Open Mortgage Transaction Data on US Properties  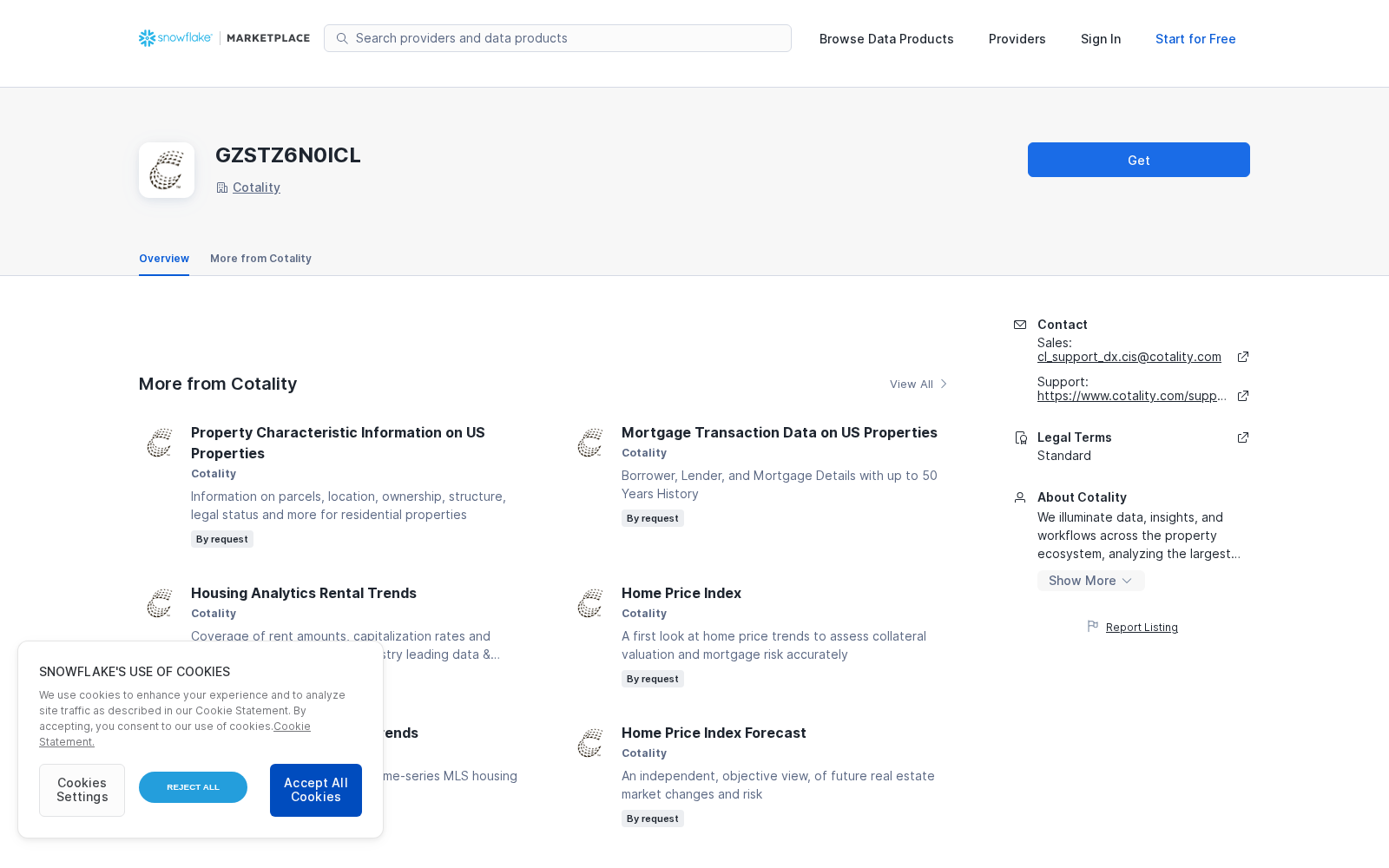(780, 432)
